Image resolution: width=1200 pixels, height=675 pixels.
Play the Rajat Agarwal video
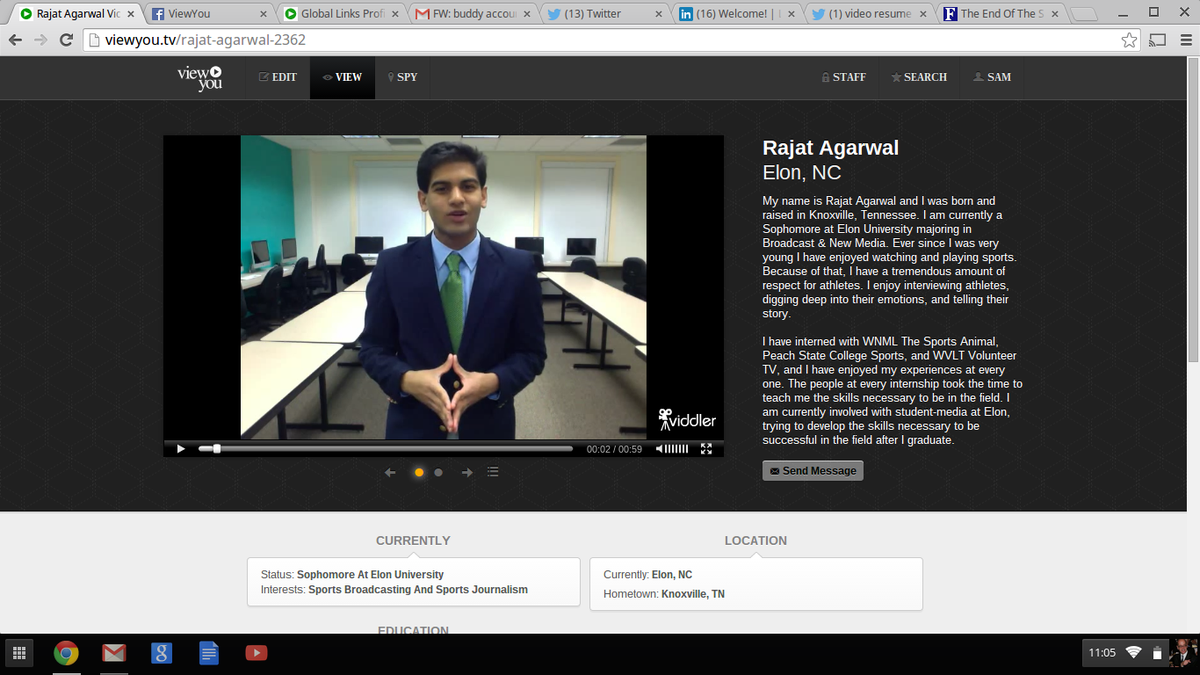click(x=180, y=448)
